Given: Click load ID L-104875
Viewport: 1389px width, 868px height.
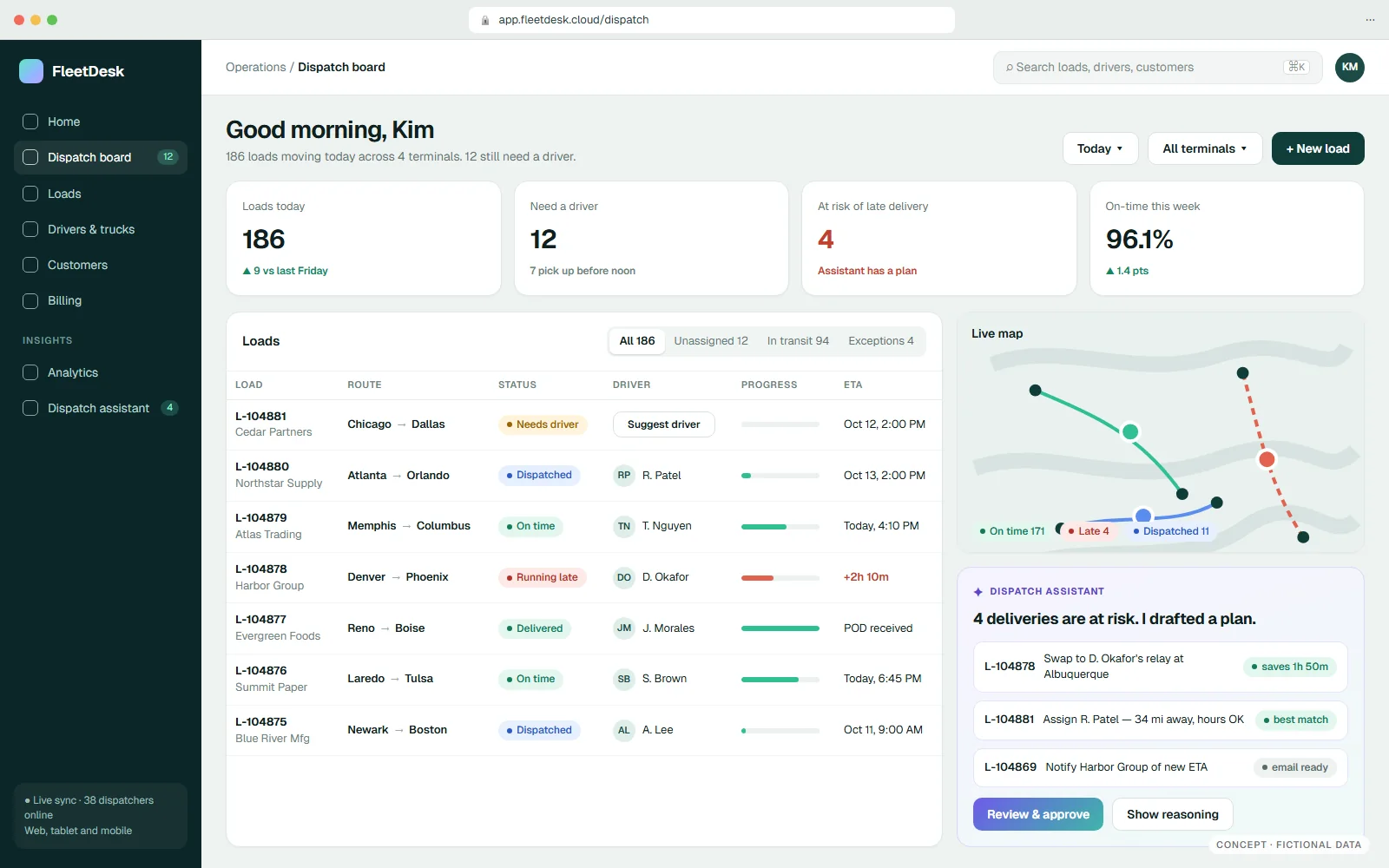Looking at the screenshot, I should coord(261,722).
